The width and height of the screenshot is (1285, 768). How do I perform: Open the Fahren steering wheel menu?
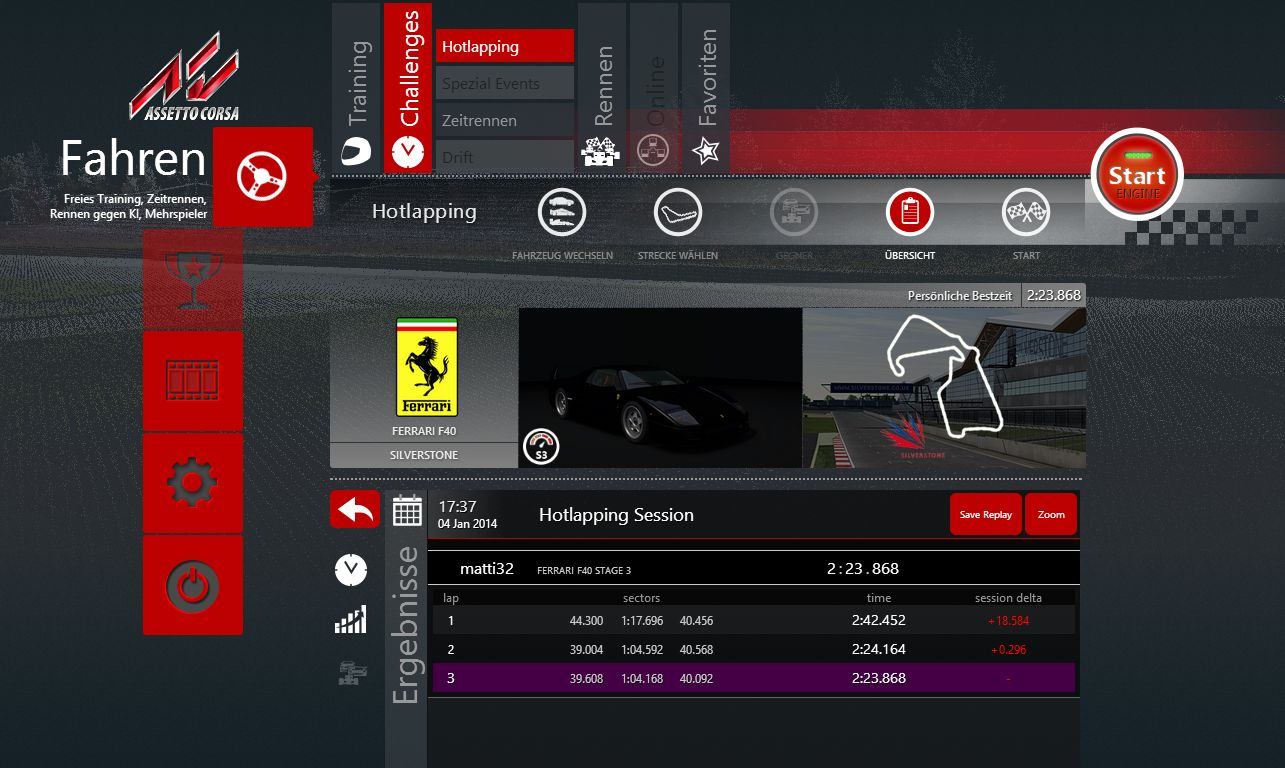pos(262,177)
